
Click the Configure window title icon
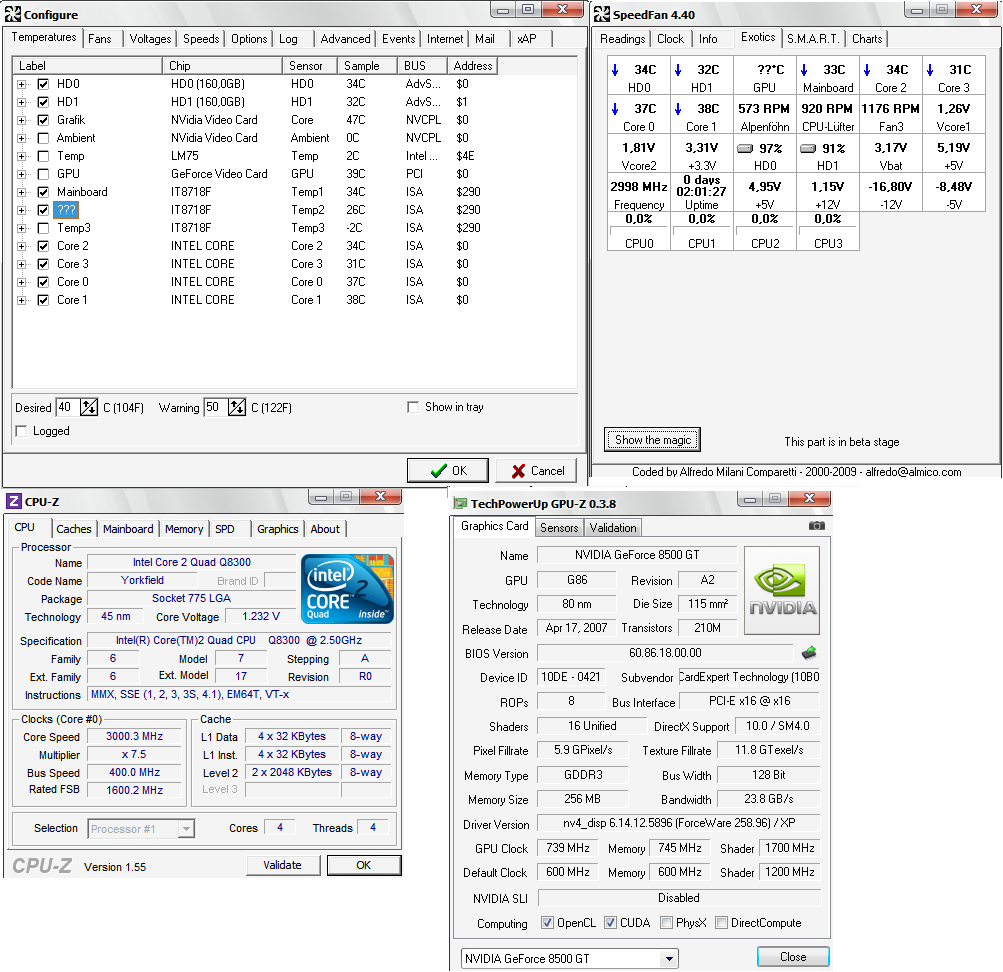(x=13, y=14)
